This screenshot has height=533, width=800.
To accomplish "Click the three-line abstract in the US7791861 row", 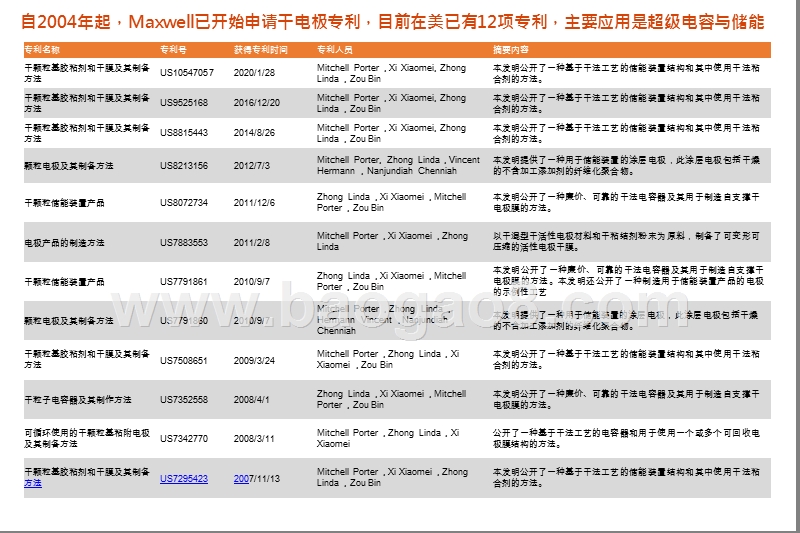I will 628,281.
